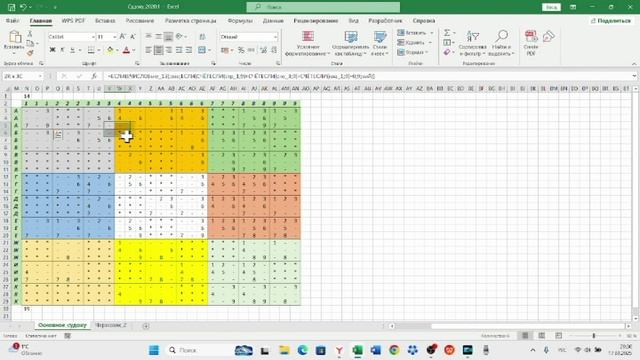The image size is (640, 360).
Task: Open Format as Table gallery
Action: pos(350,42)
